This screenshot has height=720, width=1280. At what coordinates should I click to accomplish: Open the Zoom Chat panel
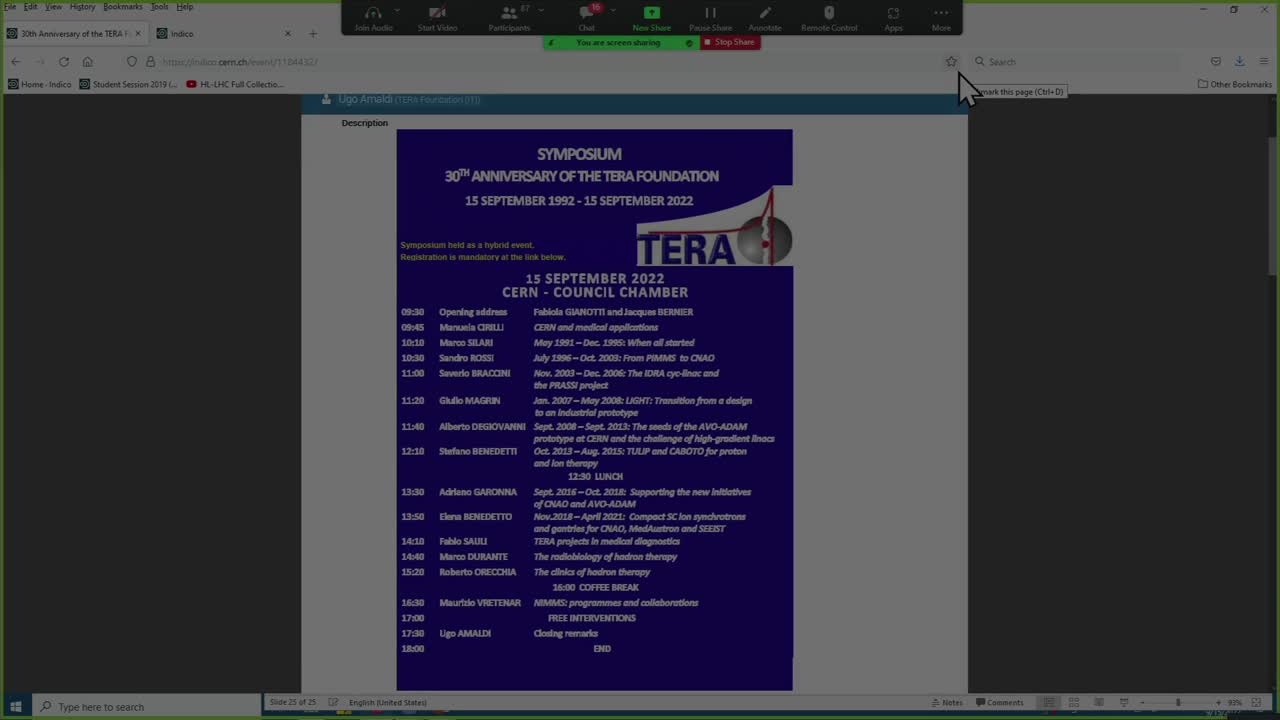coord(587,18)
